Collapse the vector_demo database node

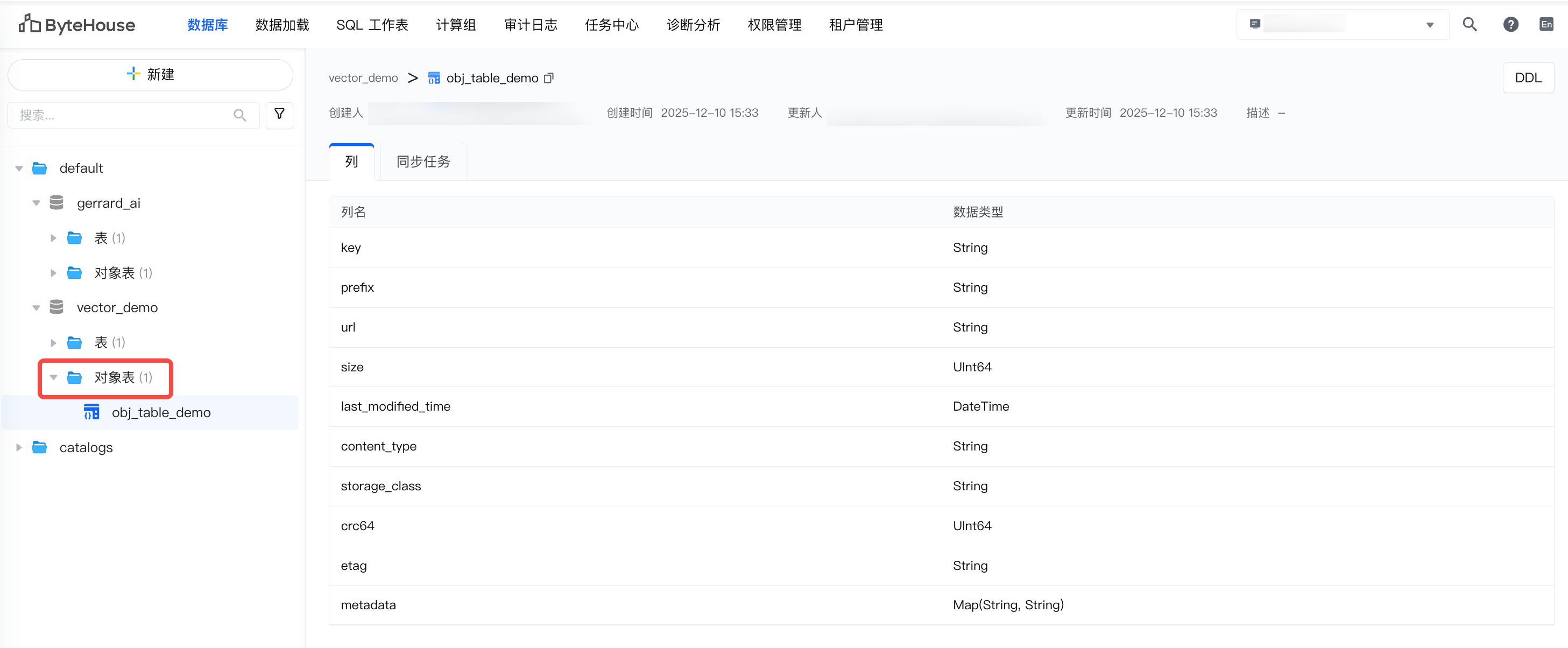click(36, 307)
